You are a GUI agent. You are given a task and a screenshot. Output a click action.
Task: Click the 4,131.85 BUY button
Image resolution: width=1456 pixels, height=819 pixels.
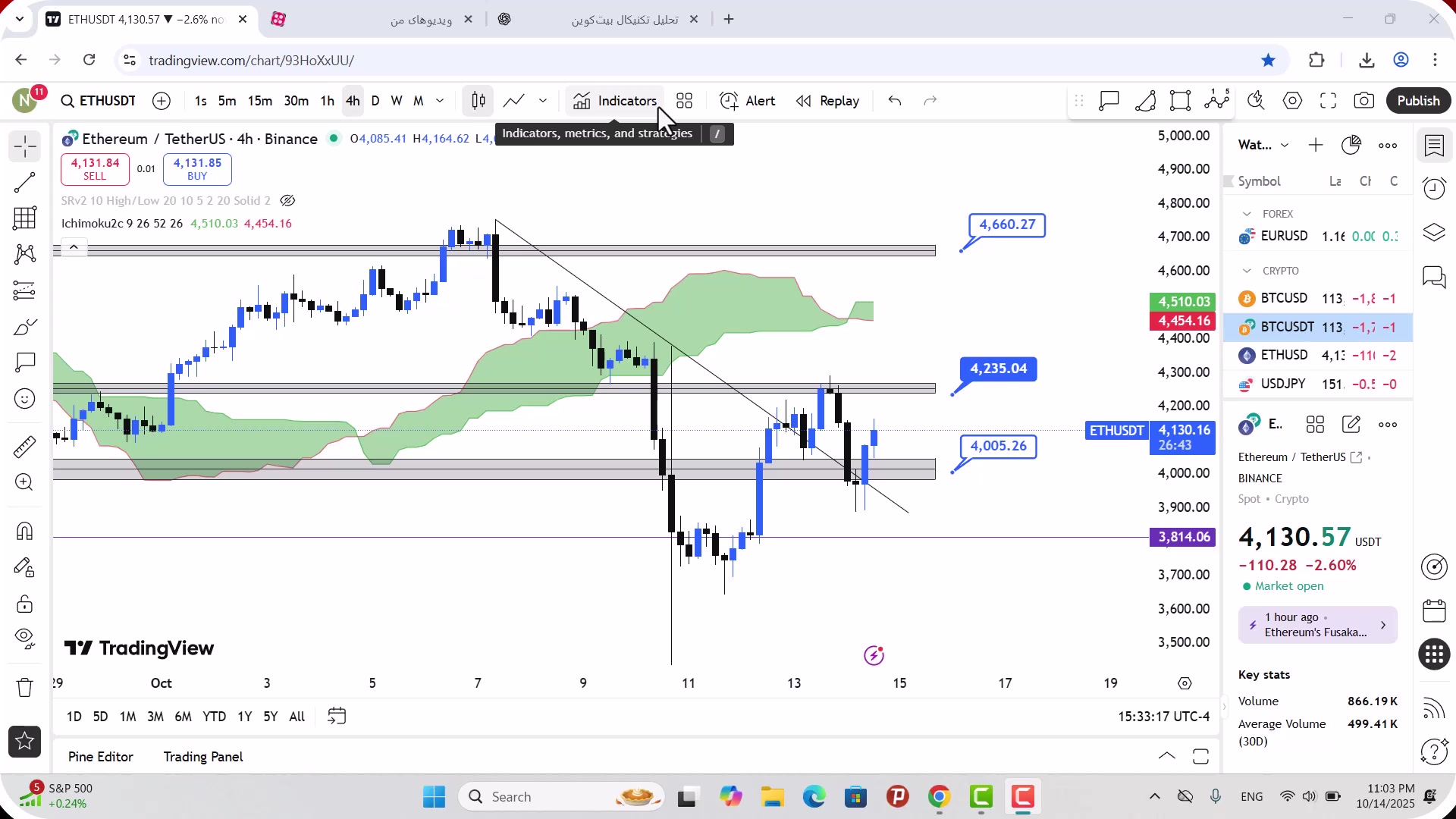coord(197,169)
